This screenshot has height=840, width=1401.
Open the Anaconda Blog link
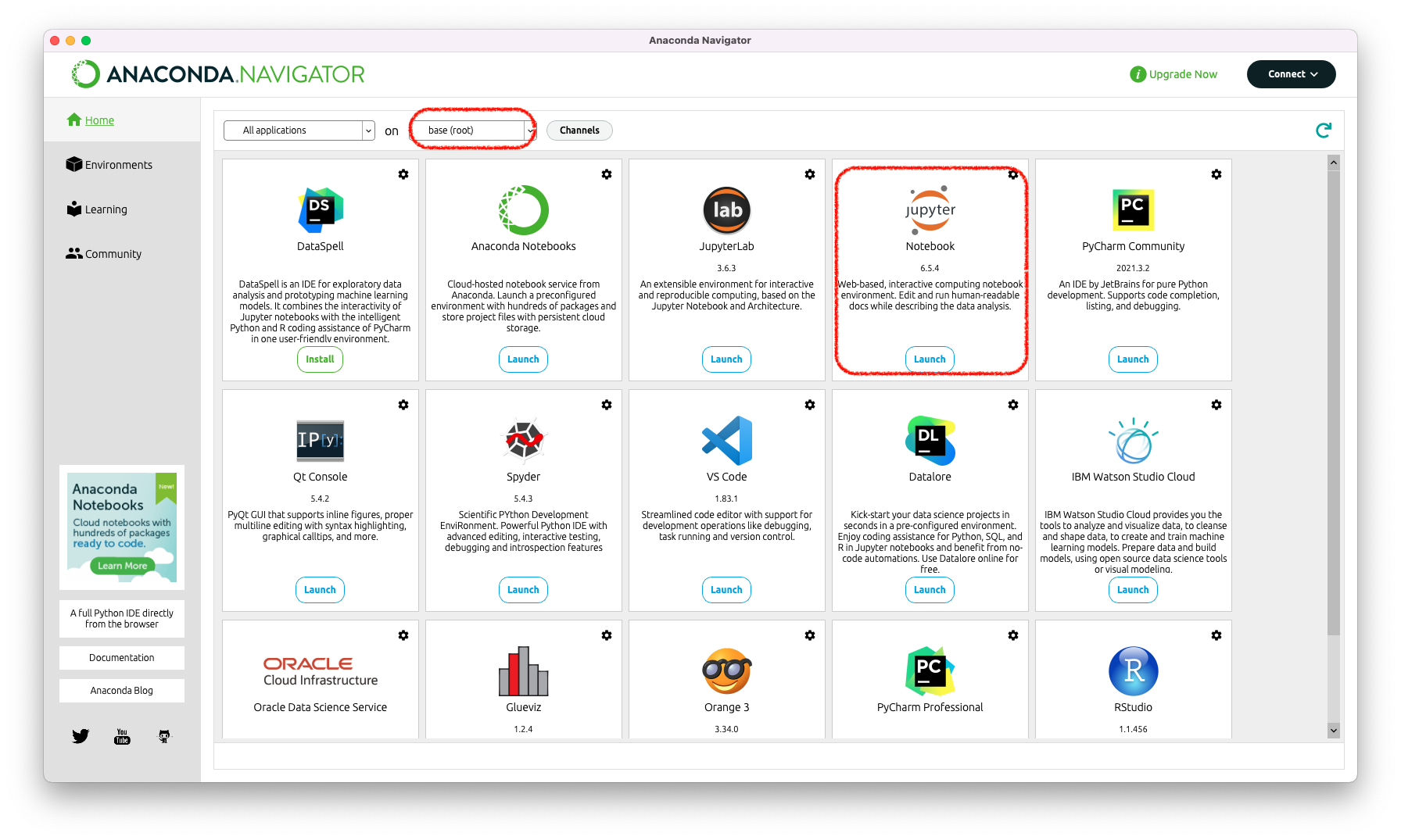point(122,691)
